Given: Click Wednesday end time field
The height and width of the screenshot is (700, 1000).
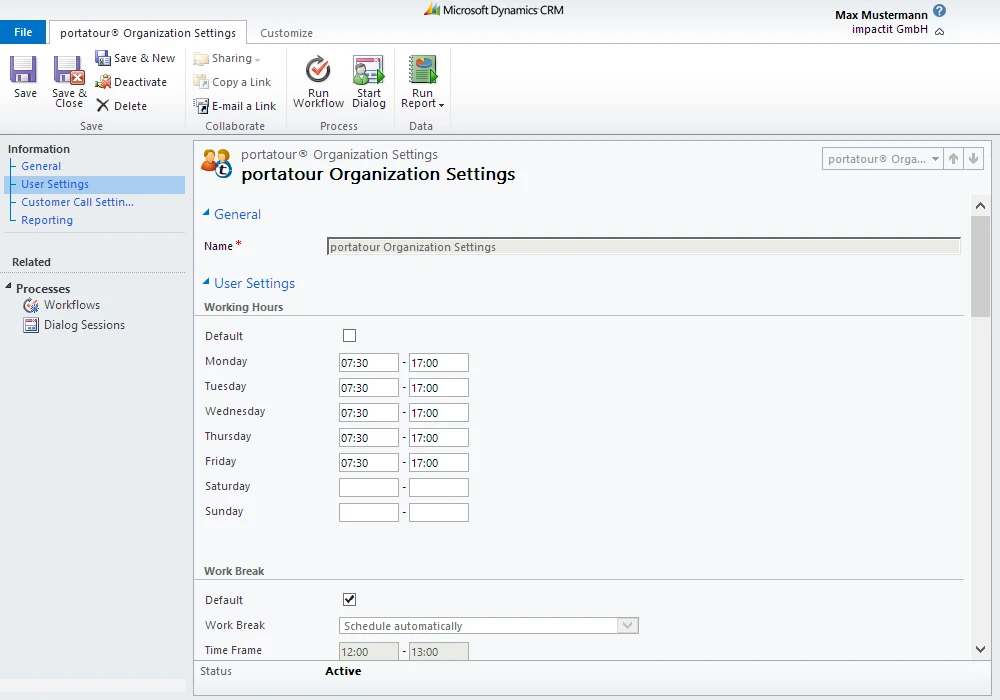Looking at the screenshot, I should tap(439, 412).
